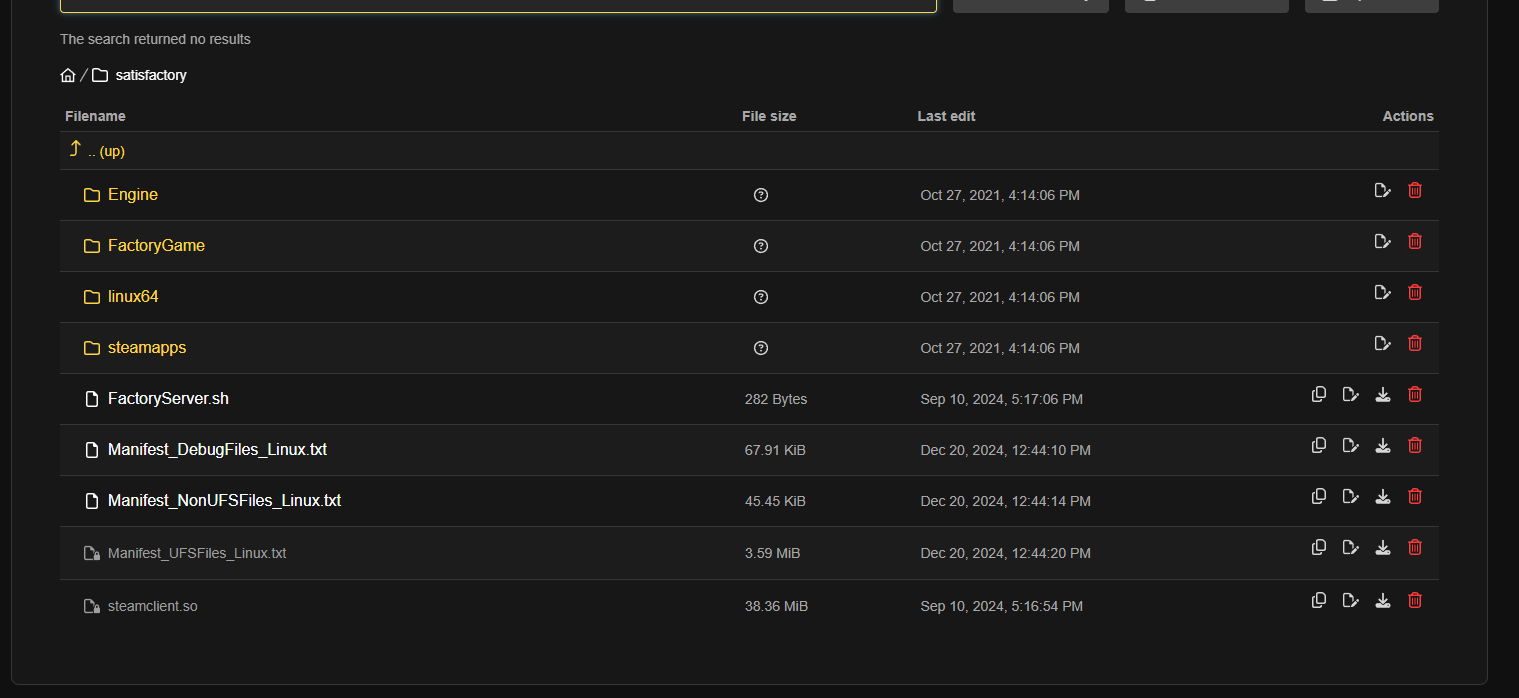Open FactoryServer.sh file
Viewport: 1519px width, 698px height.
pyautogui.click(x=168, y=399)
